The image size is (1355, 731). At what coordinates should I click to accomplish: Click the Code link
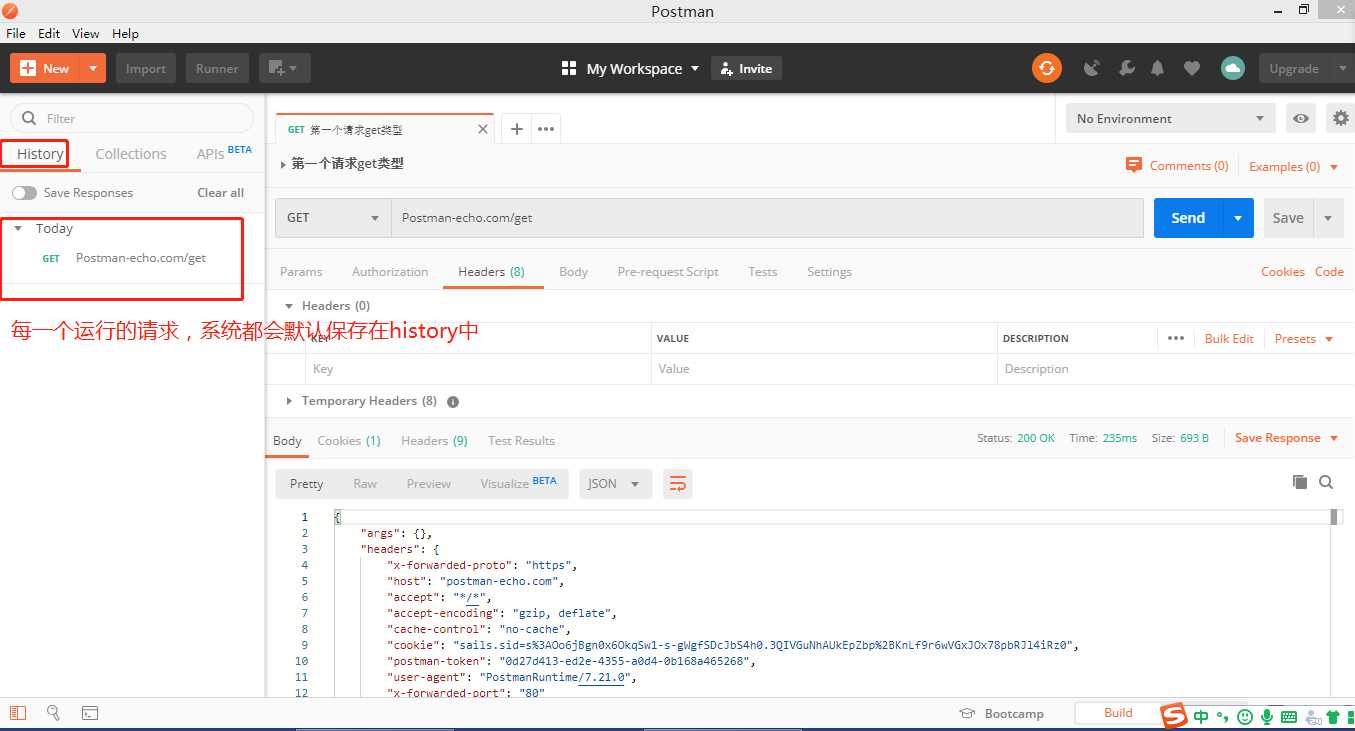[x=1329, y=271]
